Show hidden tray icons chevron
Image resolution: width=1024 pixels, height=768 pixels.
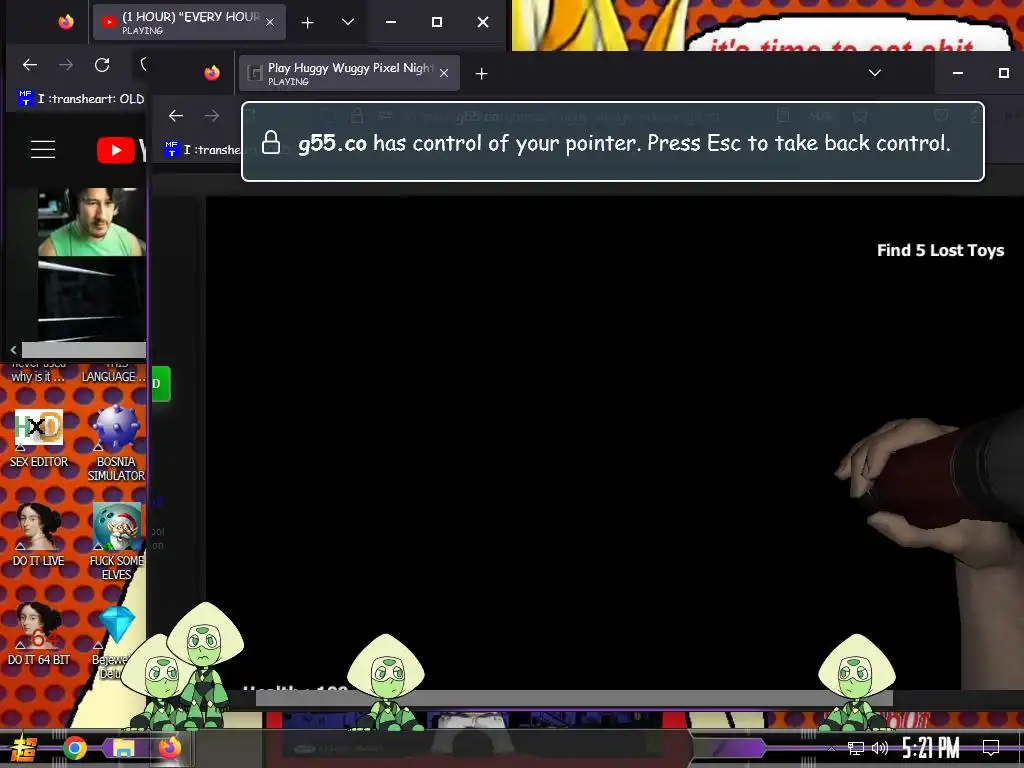click(831, 748)
